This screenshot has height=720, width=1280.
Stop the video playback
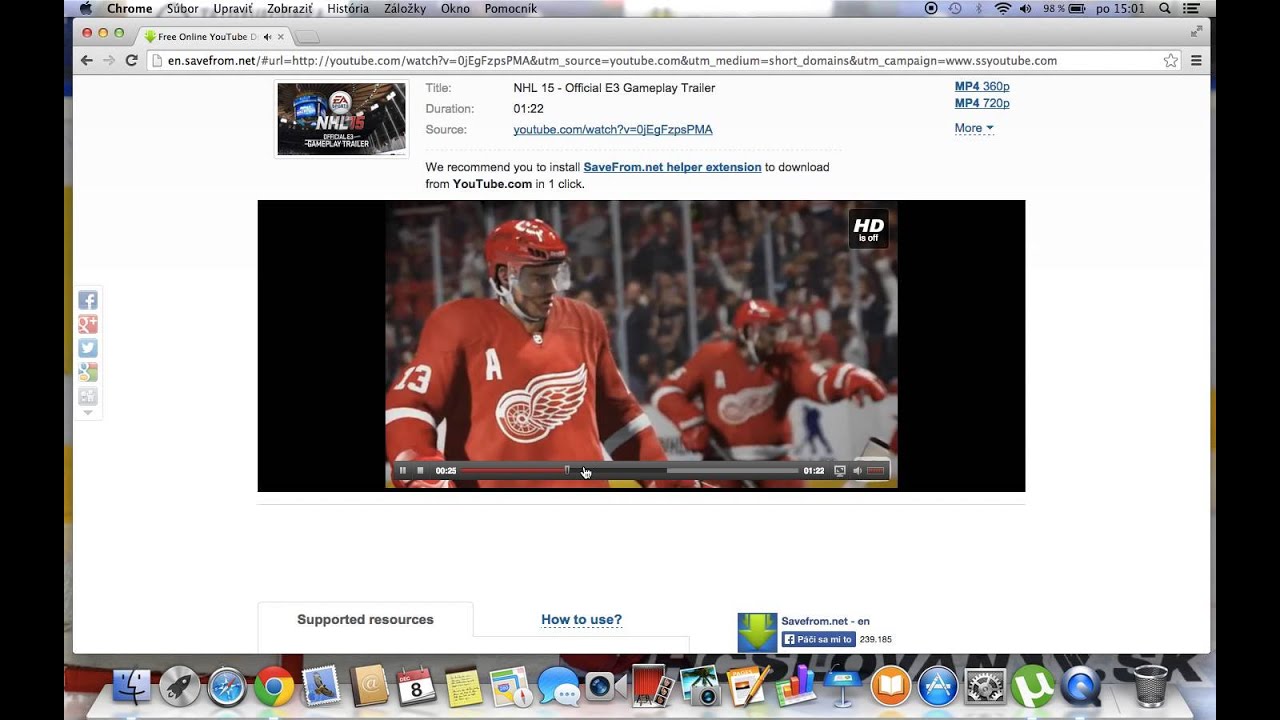point(420,471)
